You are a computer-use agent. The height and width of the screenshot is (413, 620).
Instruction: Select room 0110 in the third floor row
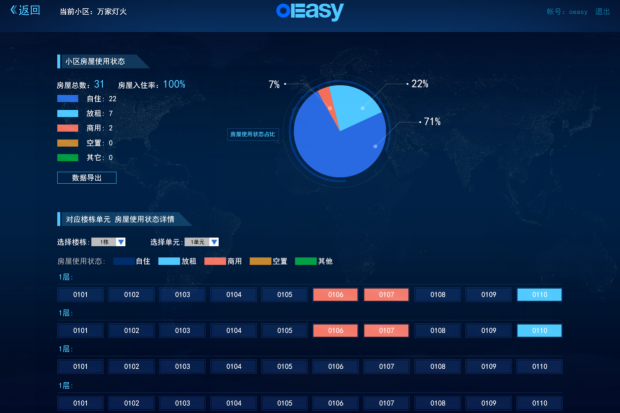click(x=539, y=367)
